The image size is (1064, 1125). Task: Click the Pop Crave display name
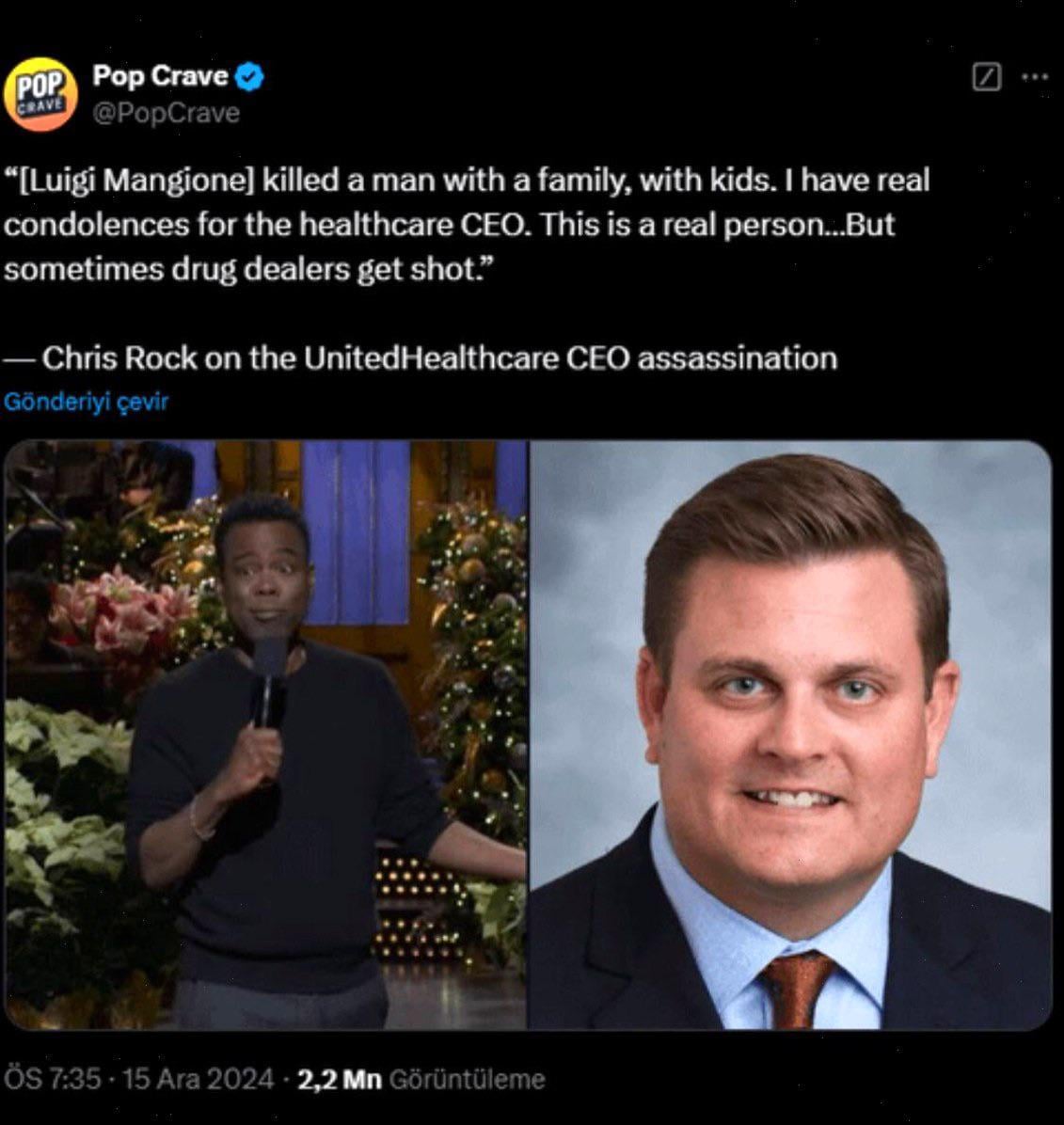[x=160, y=75]
